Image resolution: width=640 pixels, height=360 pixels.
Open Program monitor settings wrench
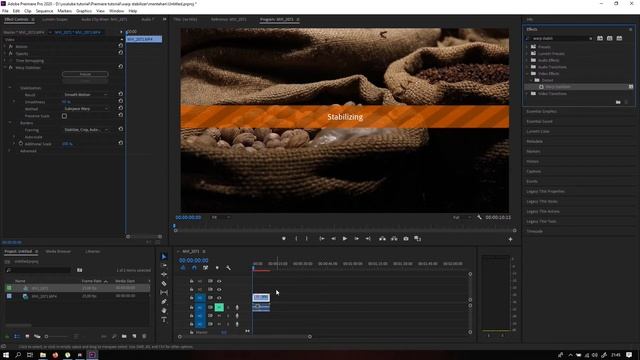[479, 217]
